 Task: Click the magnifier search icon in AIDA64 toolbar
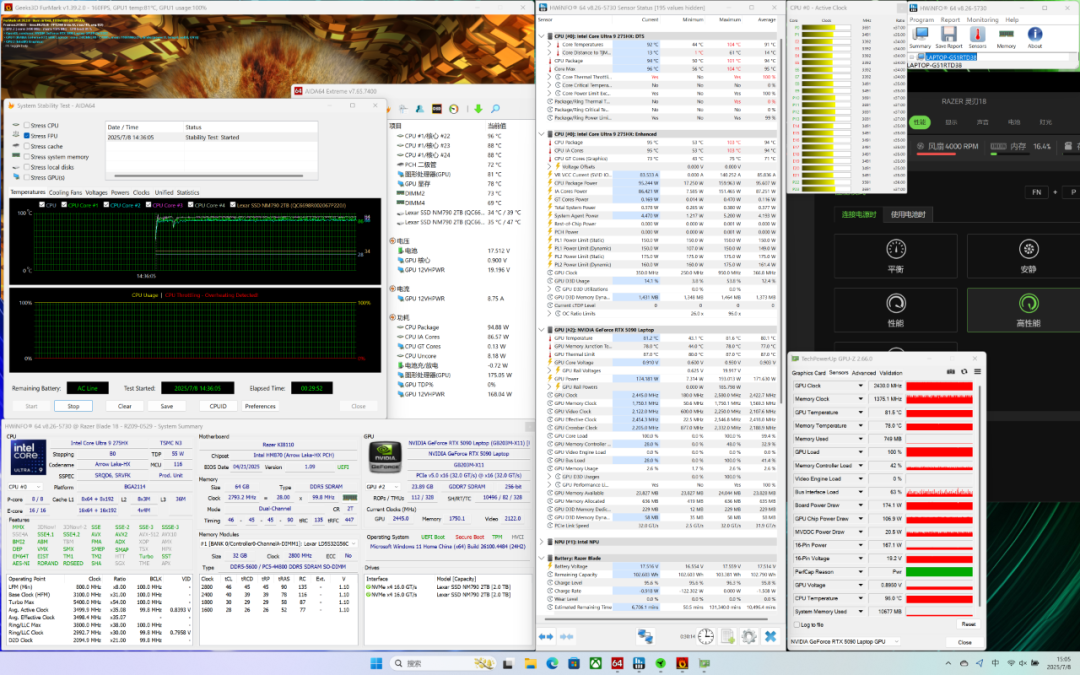click(x=495, y=109)
